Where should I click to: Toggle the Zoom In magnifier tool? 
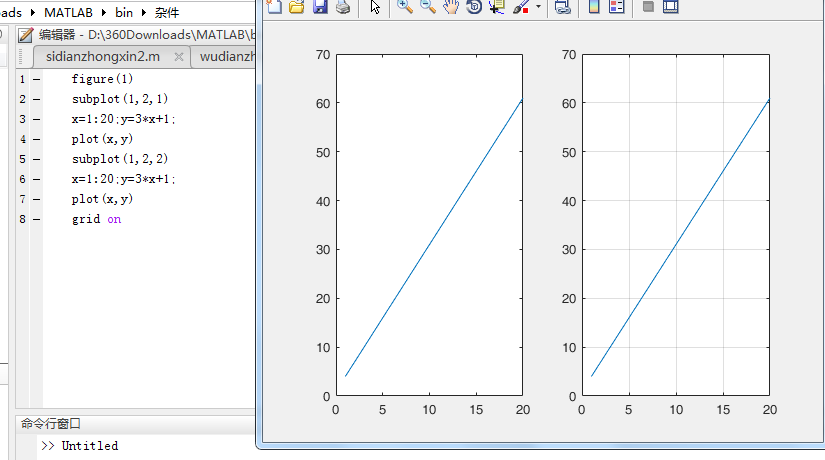[405, 7]
